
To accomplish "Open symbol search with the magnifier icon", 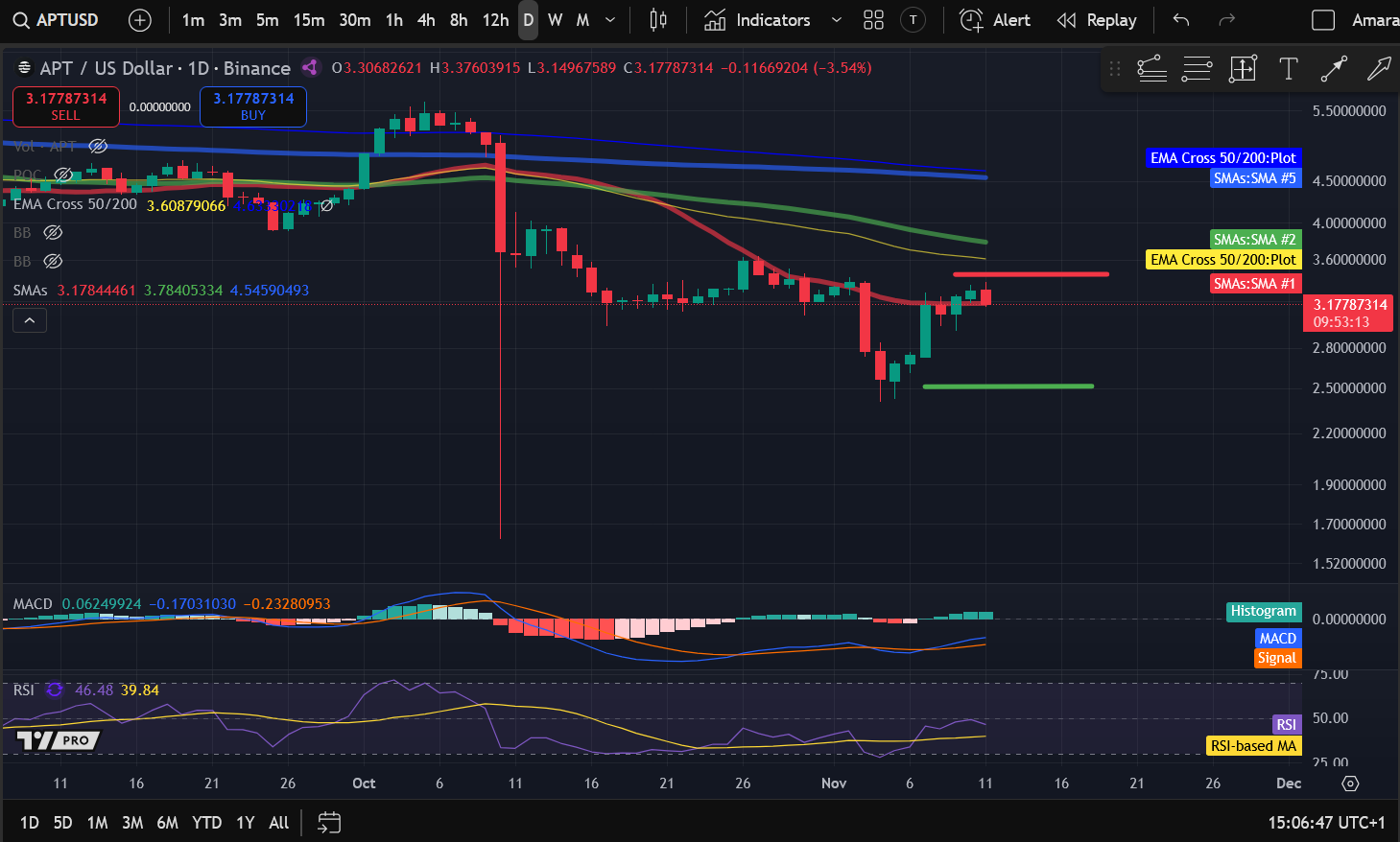I will pos(19,19).
